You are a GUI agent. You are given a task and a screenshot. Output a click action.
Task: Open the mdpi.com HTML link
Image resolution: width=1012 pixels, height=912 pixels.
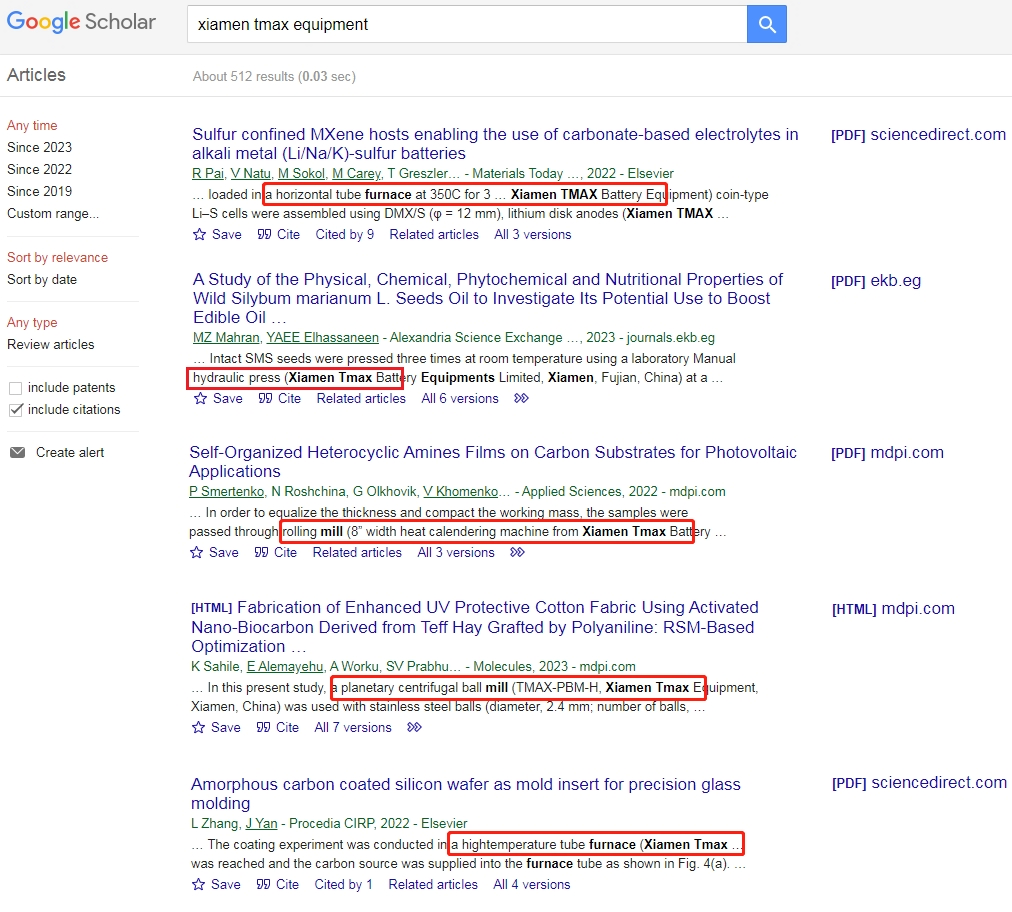[893, 609]
